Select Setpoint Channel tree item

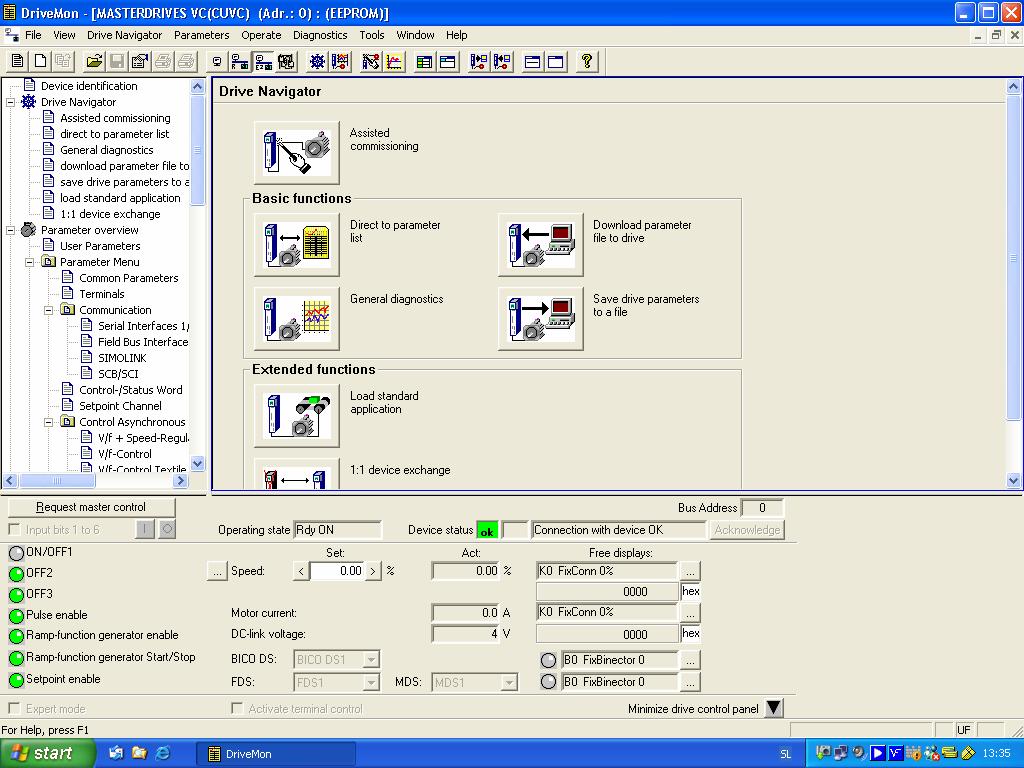[x=120, y=406]
